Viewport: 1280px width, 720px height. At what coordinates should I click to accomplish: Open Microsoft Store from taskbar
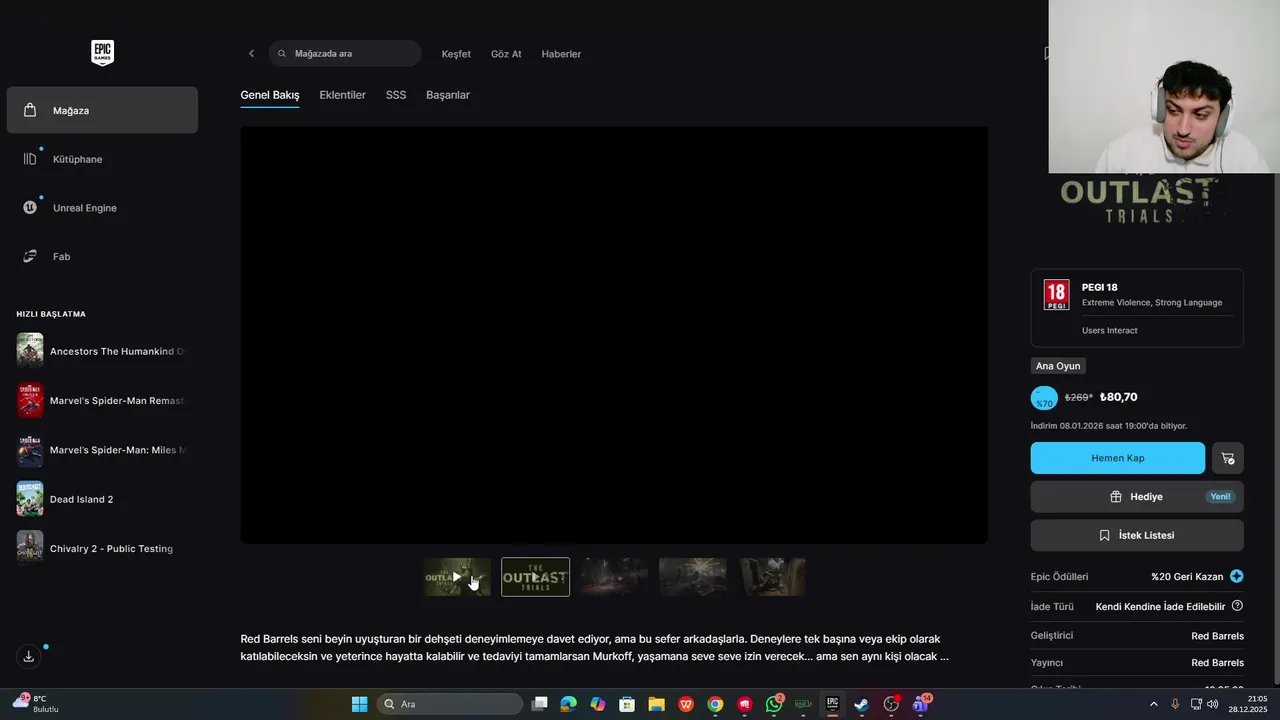click(627, 704)
